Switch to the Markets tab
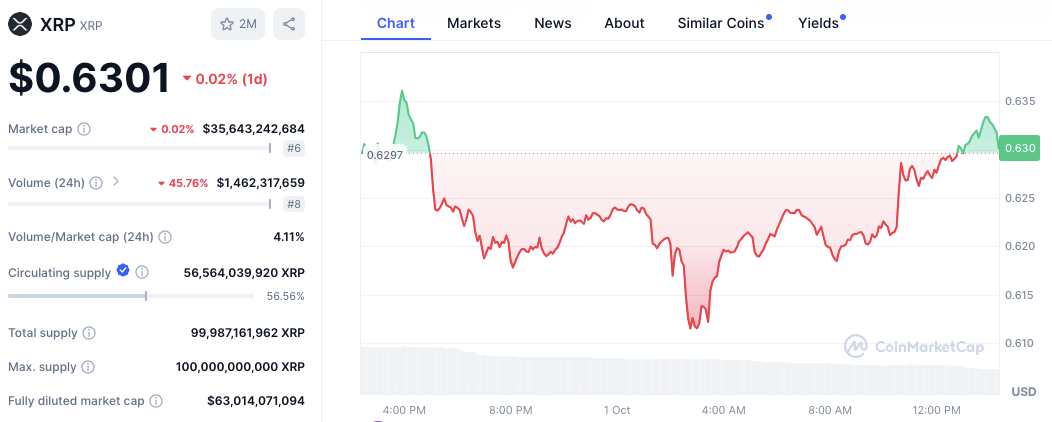1052x422 pixels. (x=474, y=23)
